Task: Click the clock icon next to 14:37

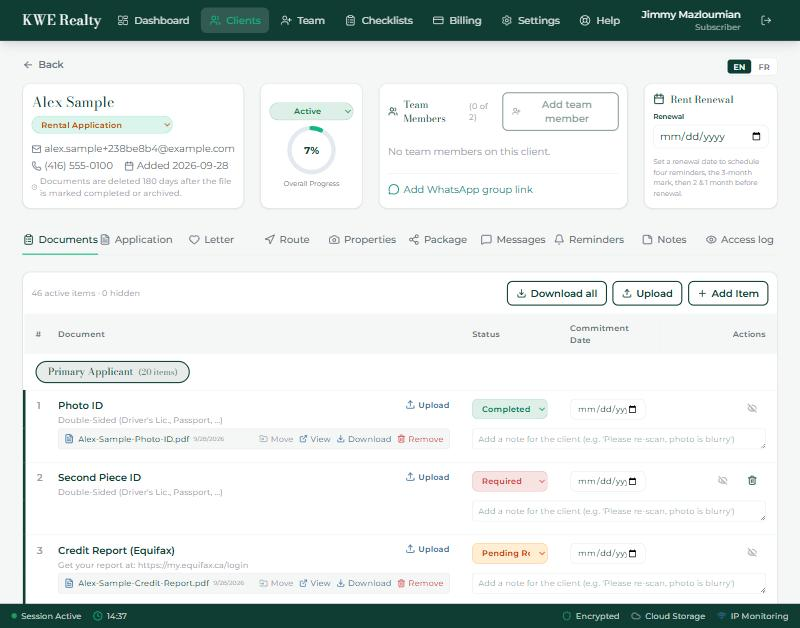Action: click(x=97, y=616)
